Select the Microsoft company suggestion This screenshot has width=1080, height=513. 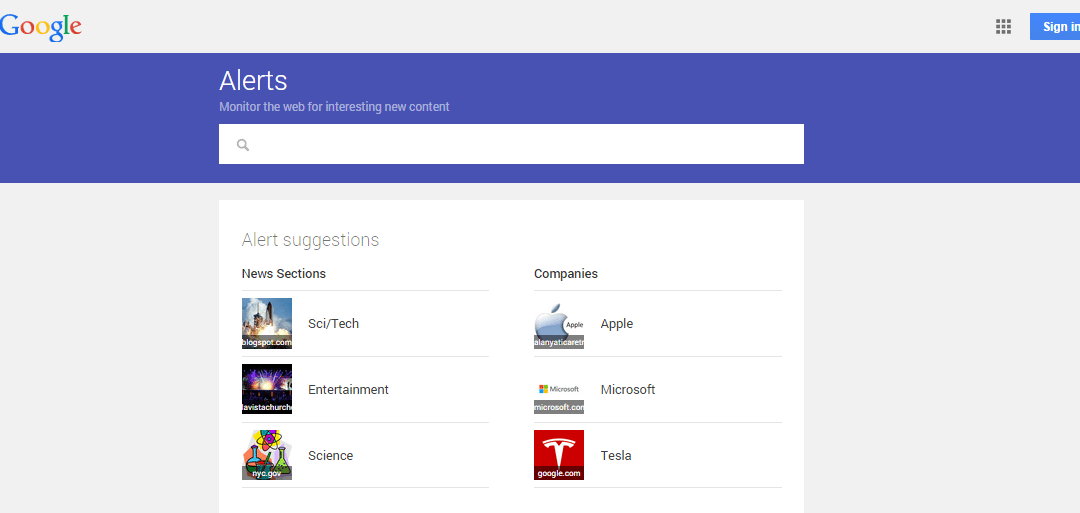[627, 390]
